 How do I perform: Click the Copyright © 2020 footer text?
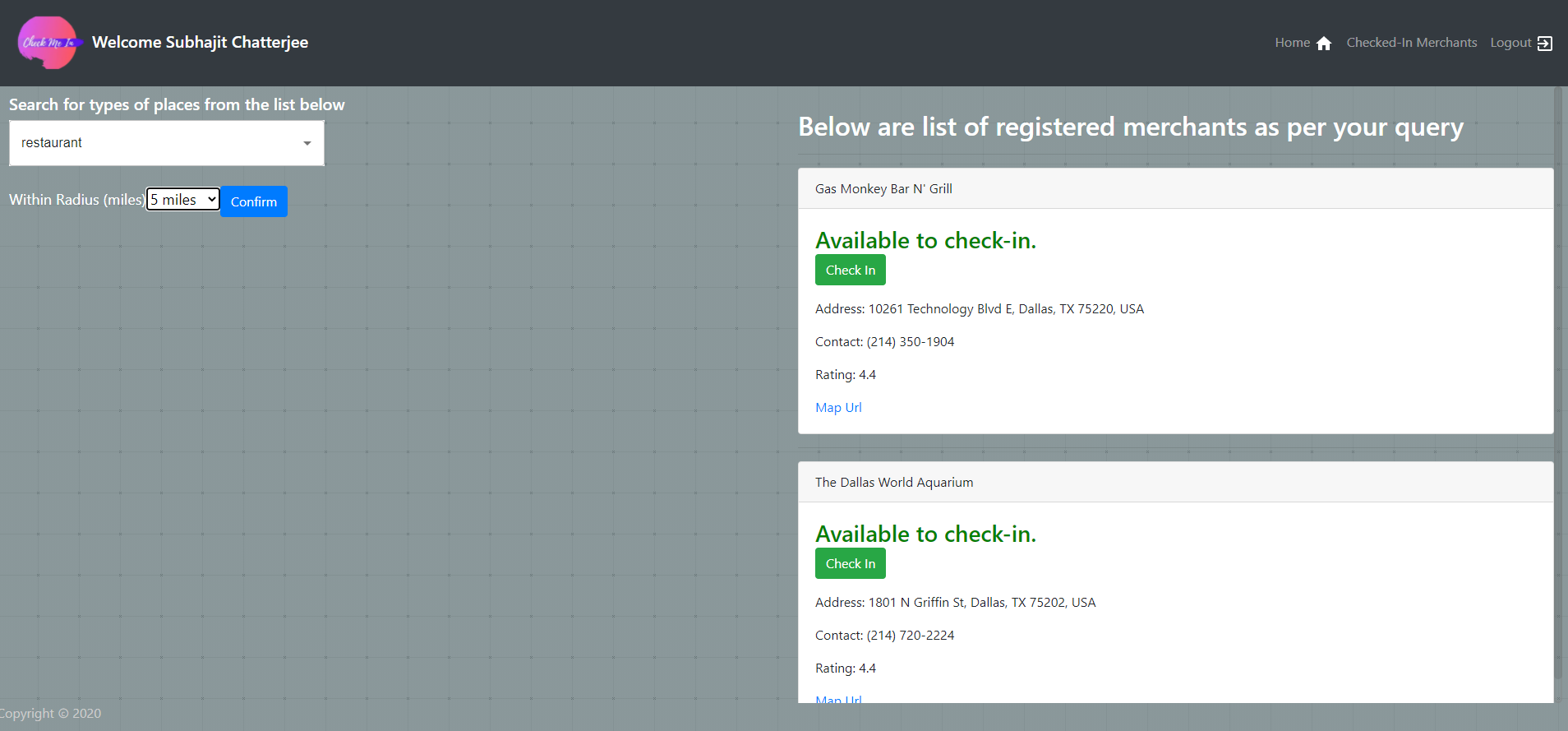pyautogui.click(x=51, y=714)
